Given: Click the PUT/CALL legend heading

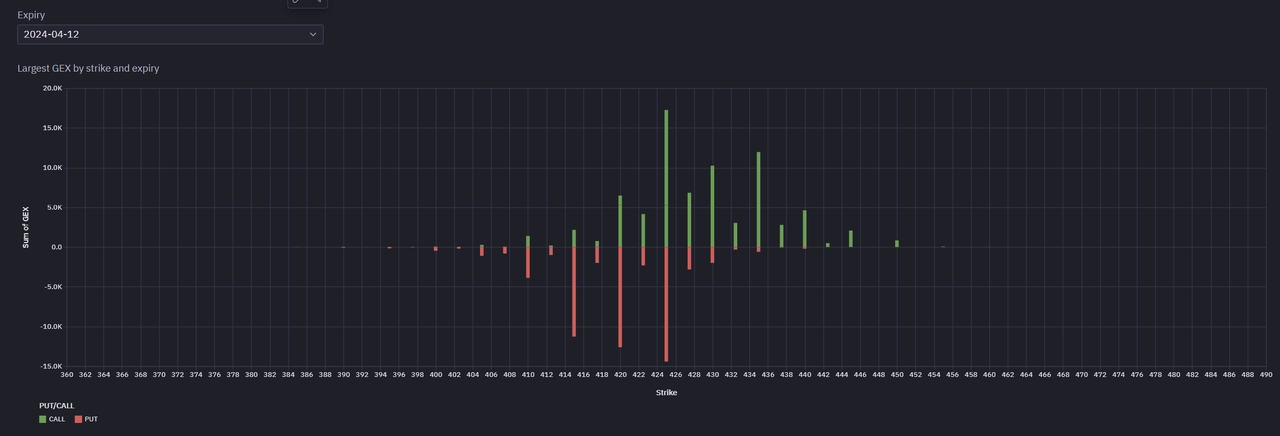Looking at the screenshot, I should click(57, 405).
